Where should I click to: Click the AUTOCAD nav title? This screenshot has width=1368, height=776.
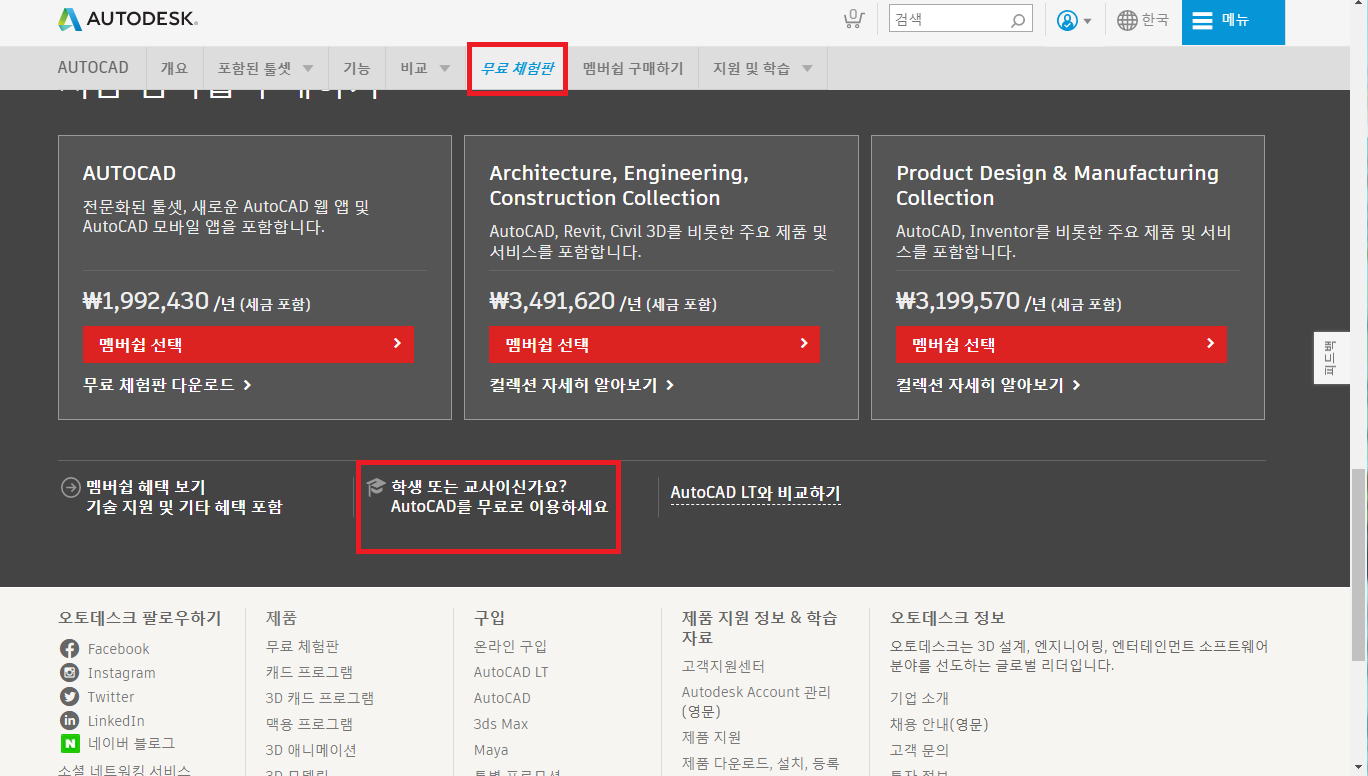click(x=93, y=68)
